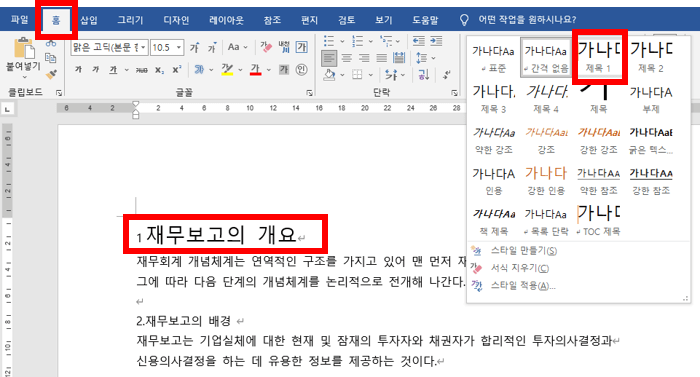Toggle left alignment button
Viewport: 700px width, 377px height.
click(329, 58)
